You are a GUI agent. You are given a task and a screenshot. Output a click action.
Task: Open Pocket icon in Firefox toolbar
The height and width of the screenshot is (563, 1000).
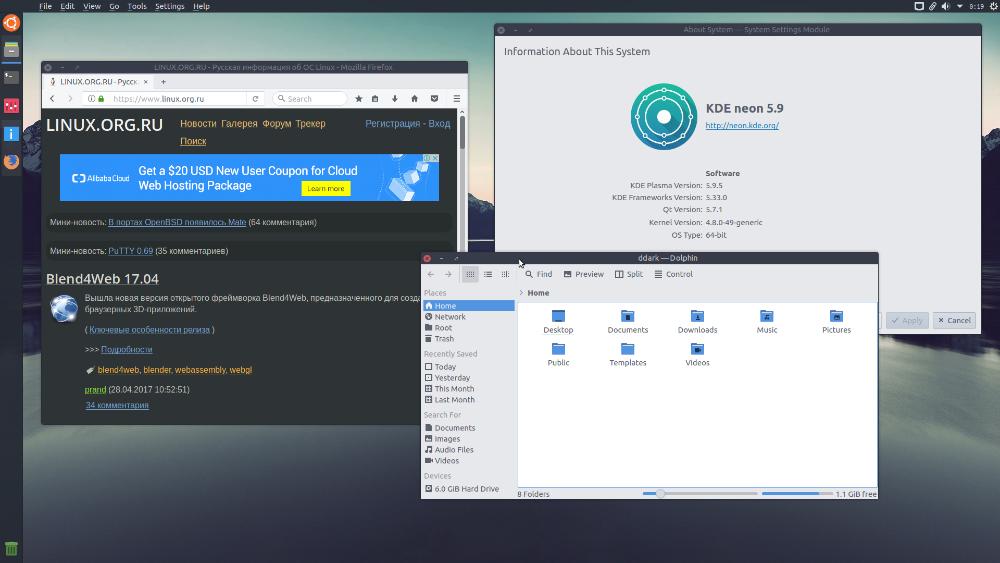[434, 99]
